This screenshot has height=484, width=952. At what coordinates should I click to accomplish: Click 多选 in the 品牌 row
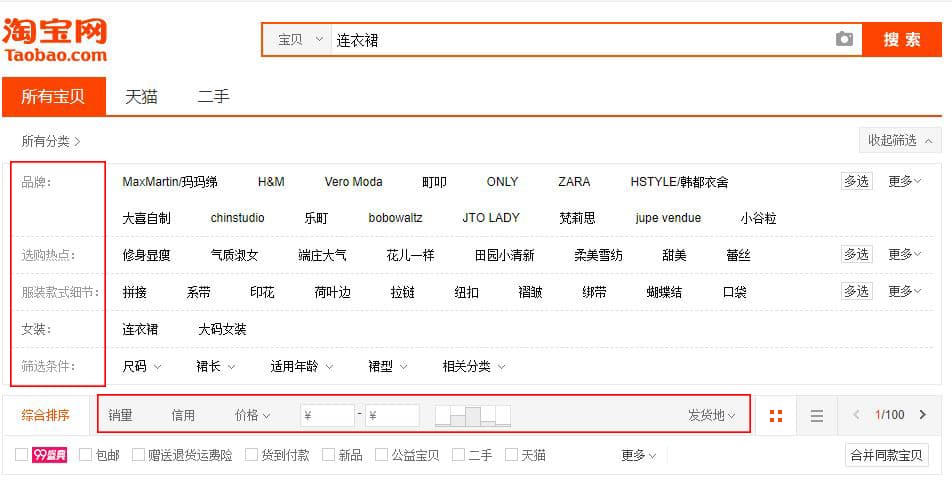(857, 181)
